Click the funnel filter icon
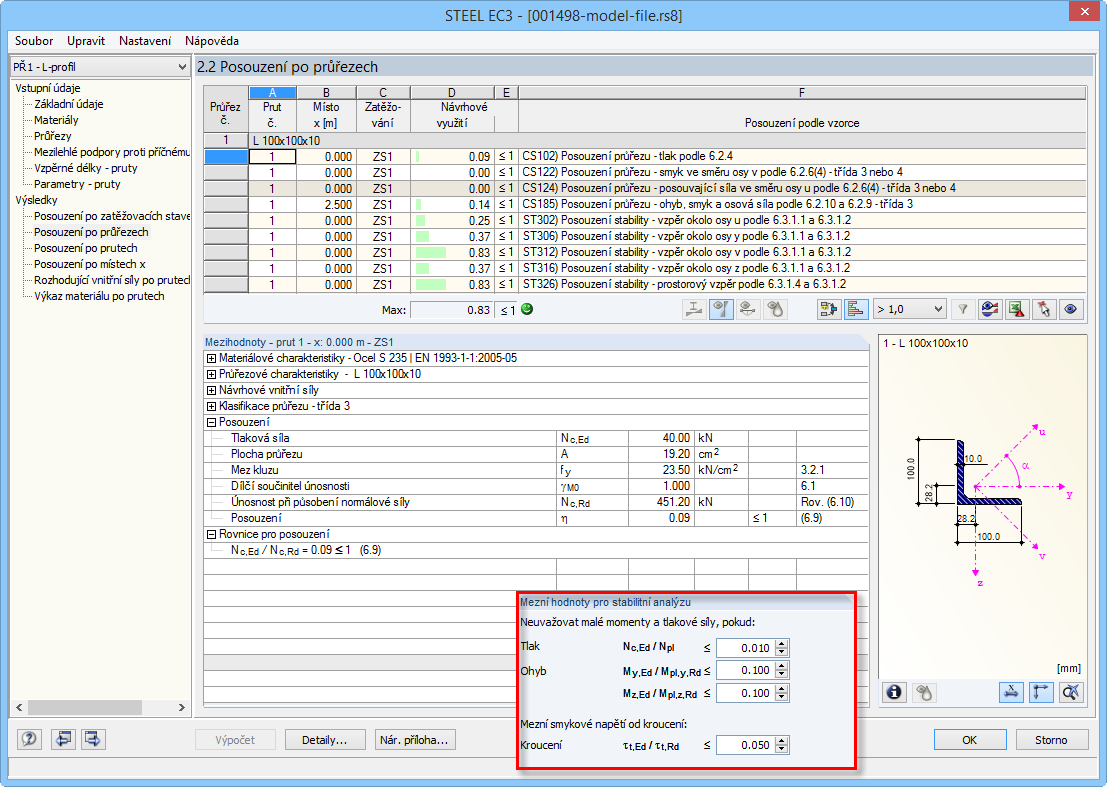Image resolution: width=1107 pixels, height=787 pixels. pos(962,309)
